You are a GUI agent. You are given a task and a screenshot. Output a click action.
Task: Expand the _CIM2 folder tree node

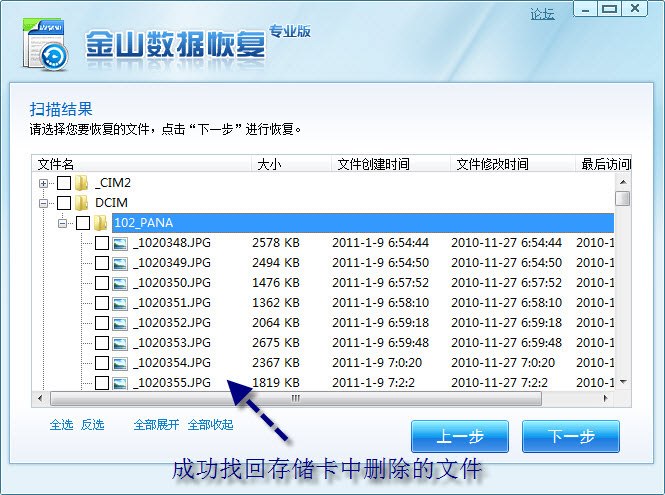click(43, 183)
